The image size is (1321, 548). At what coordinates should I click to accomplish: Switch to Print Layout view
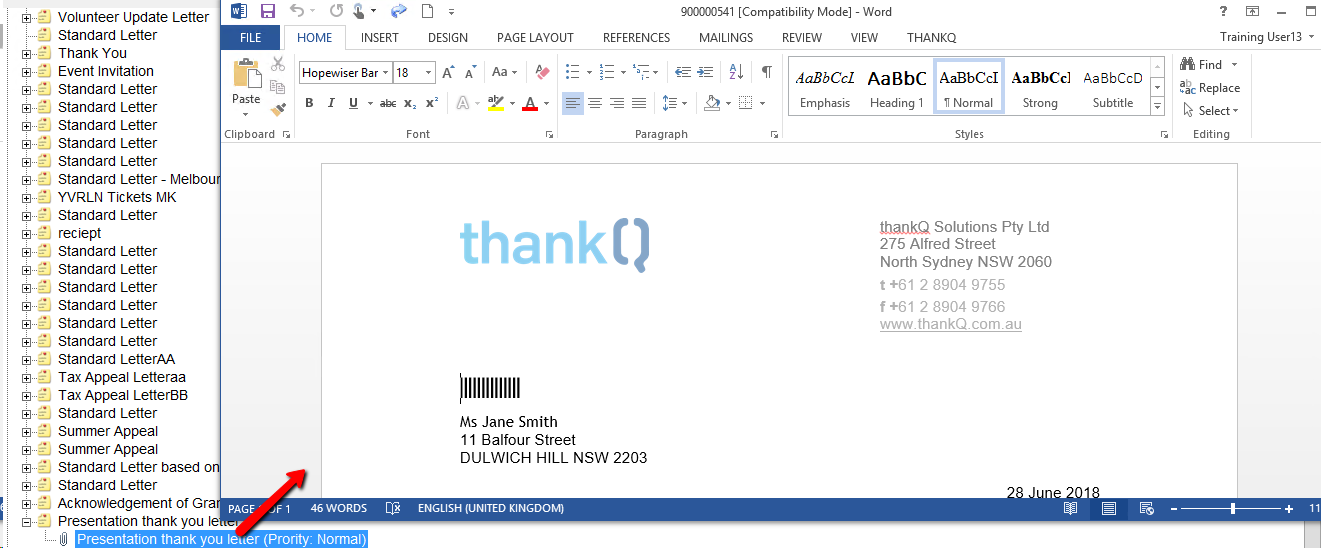1108,508
